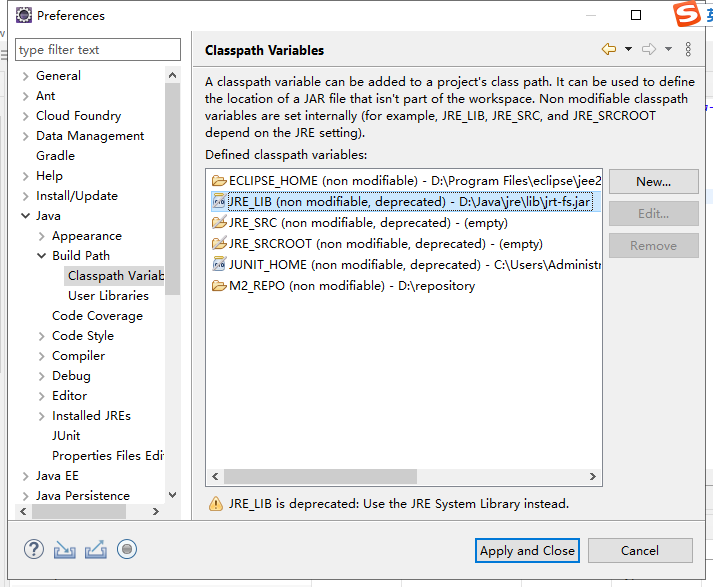The height and width of the screenshot is (587, 713).
Task: Open the Help icon at dialog bottom
Action: coord(35,549)
